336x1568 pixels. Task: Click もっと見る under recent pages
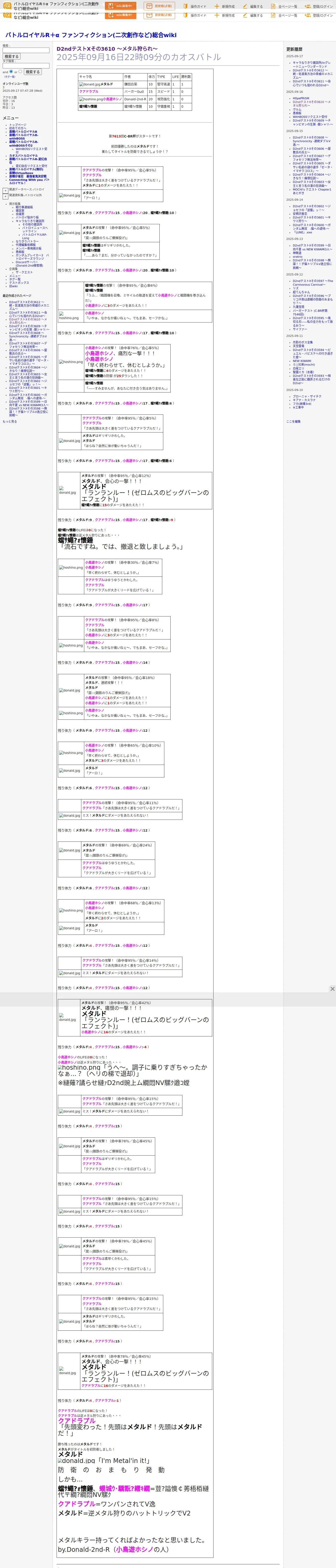(x=10, y=421)
